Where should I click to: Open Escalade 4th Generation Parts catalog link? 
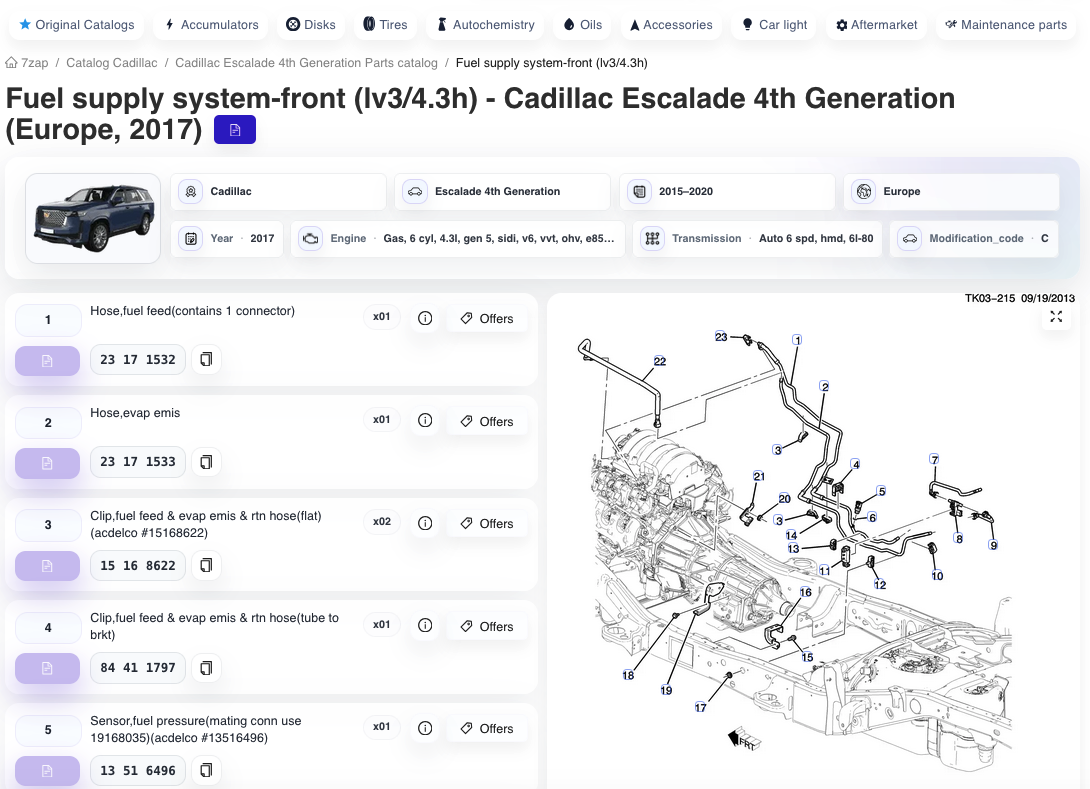pos(307,63)
